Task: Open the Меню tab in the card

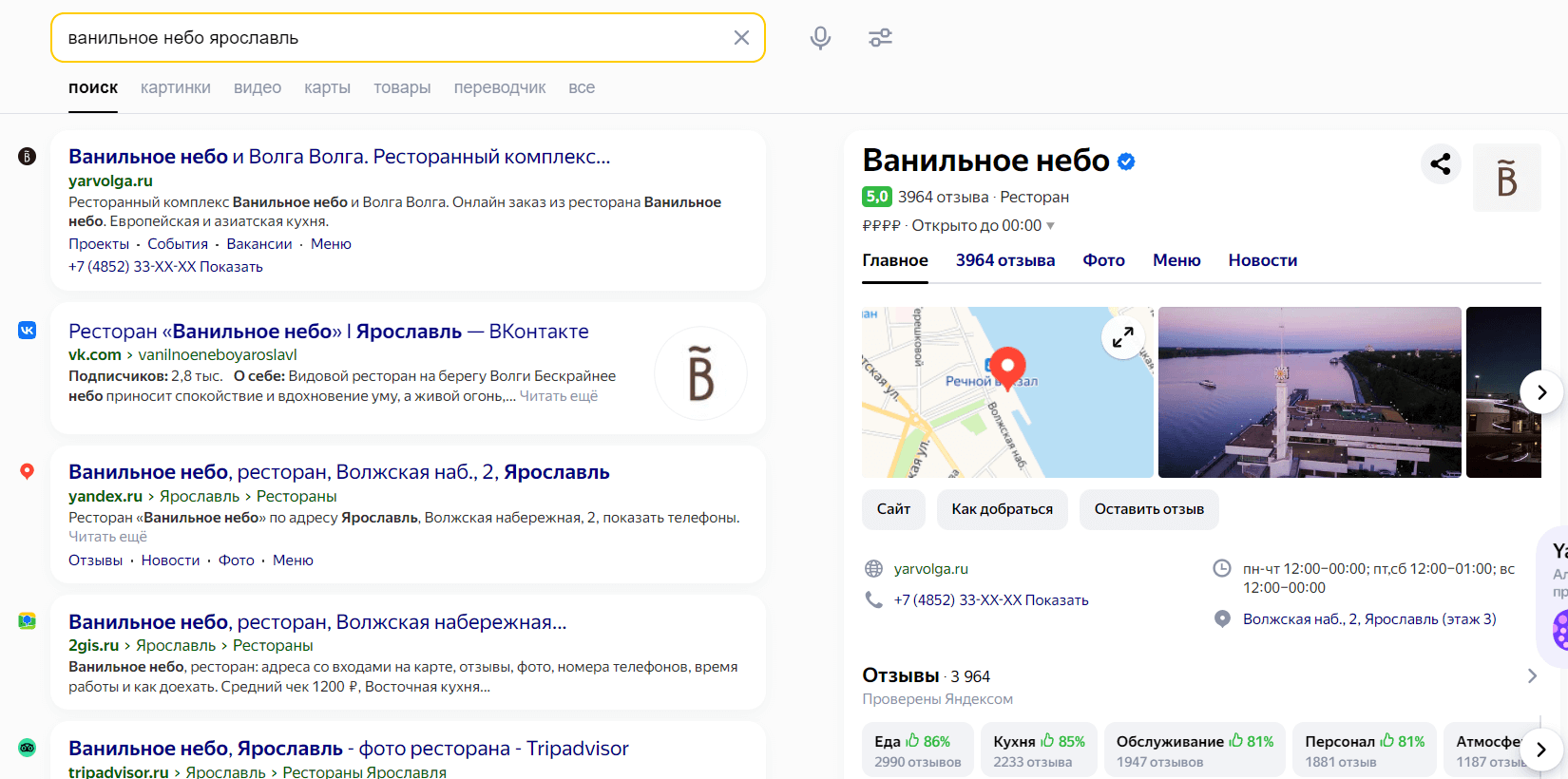Action: [x=1176, y=260]
